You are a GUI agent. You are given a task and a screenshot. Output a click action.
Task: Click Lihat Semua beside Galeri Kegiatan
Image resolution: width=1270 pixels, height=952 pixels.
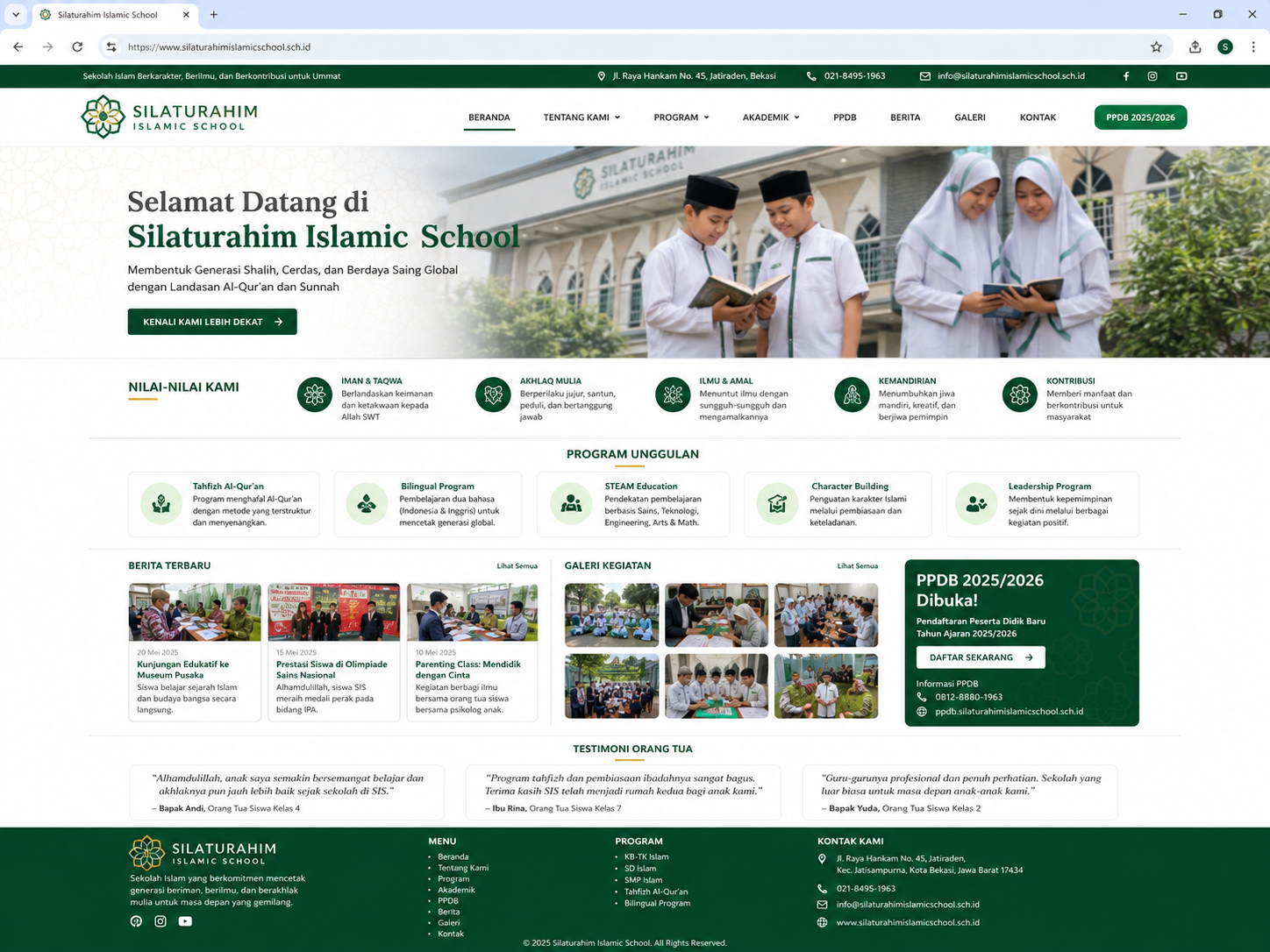pos(857,566)
